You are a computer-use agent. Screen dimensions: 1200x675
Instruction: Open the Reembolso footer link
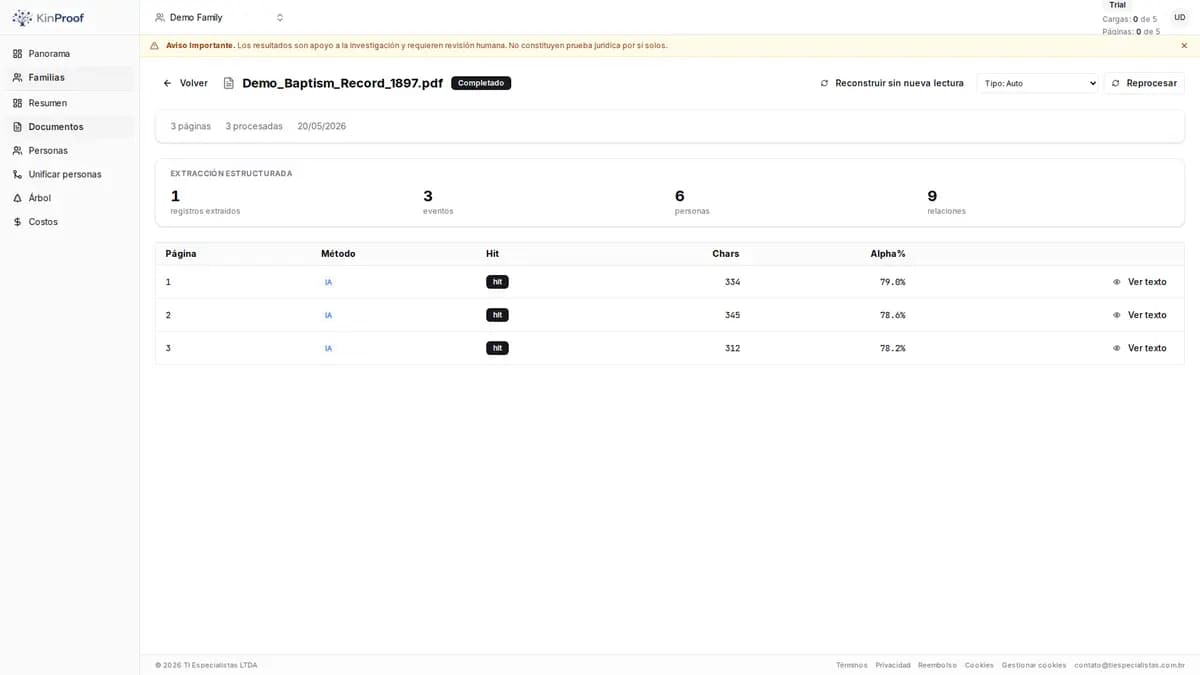937,665
